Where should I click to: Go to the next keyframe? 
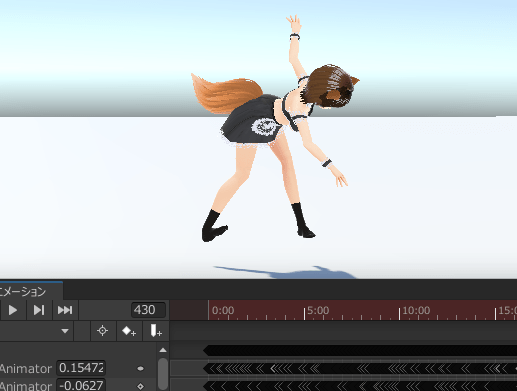(x=39, y=310)
